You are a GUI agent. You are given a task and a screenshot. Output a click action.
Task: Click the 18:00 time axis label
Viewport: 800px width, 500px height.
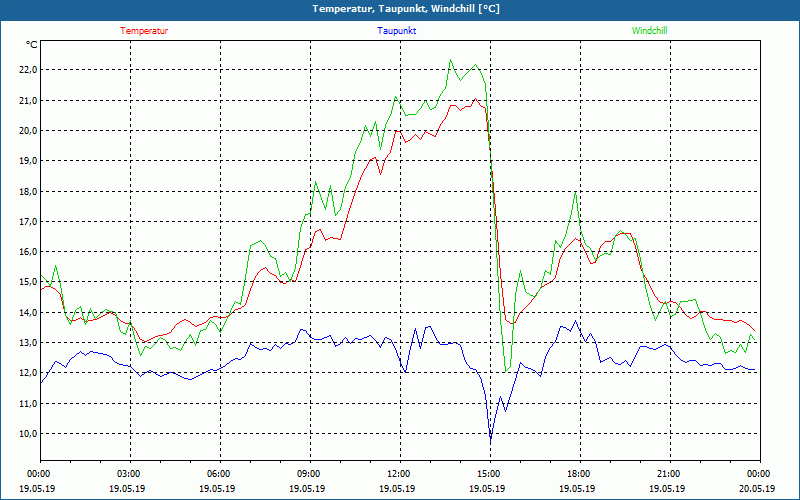click(x=580, y=474)
